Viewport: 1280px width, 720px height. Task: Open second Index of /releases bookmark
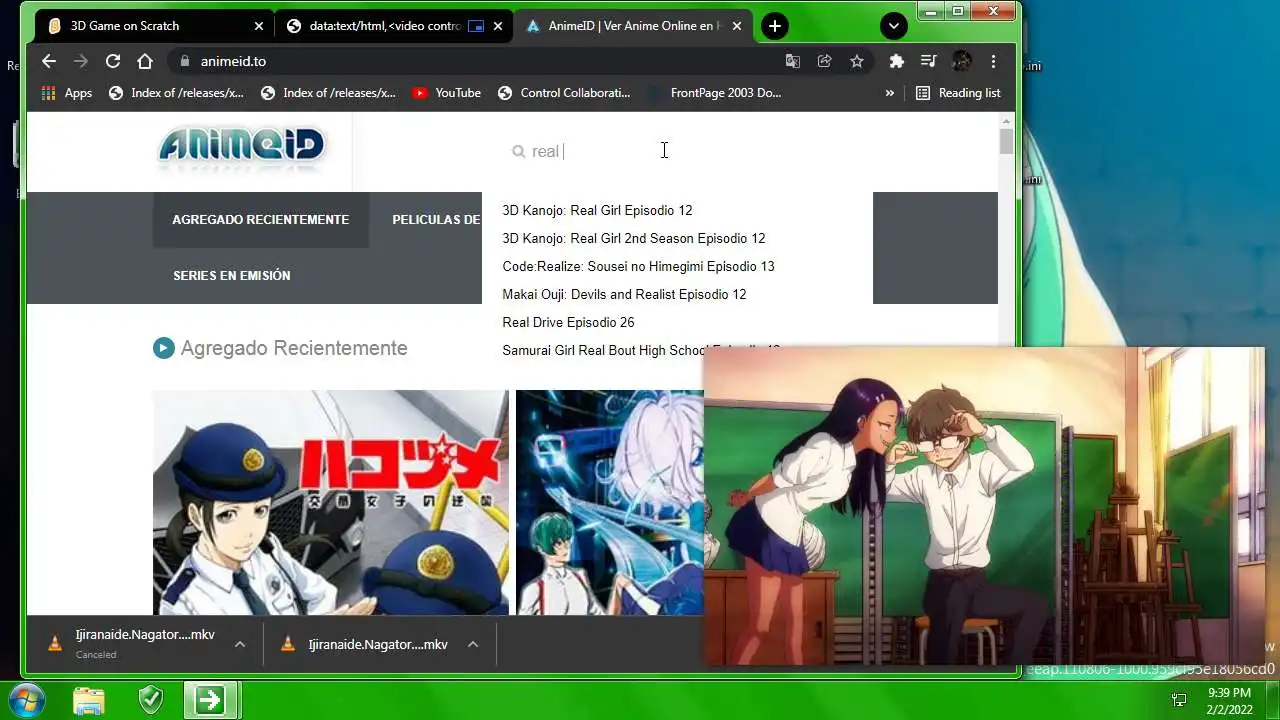click(328, 93)
